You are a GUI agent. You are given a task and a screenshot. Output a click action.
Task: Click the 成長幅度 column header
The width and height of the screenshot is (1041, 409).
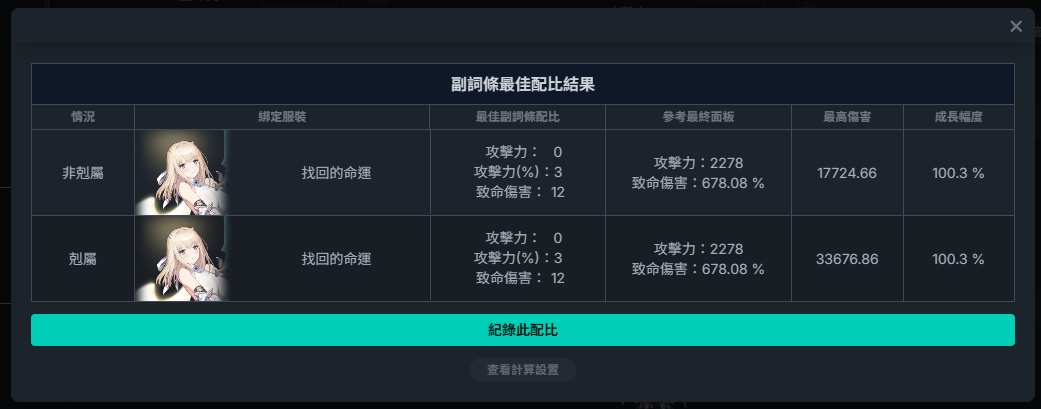coord(958,117)
